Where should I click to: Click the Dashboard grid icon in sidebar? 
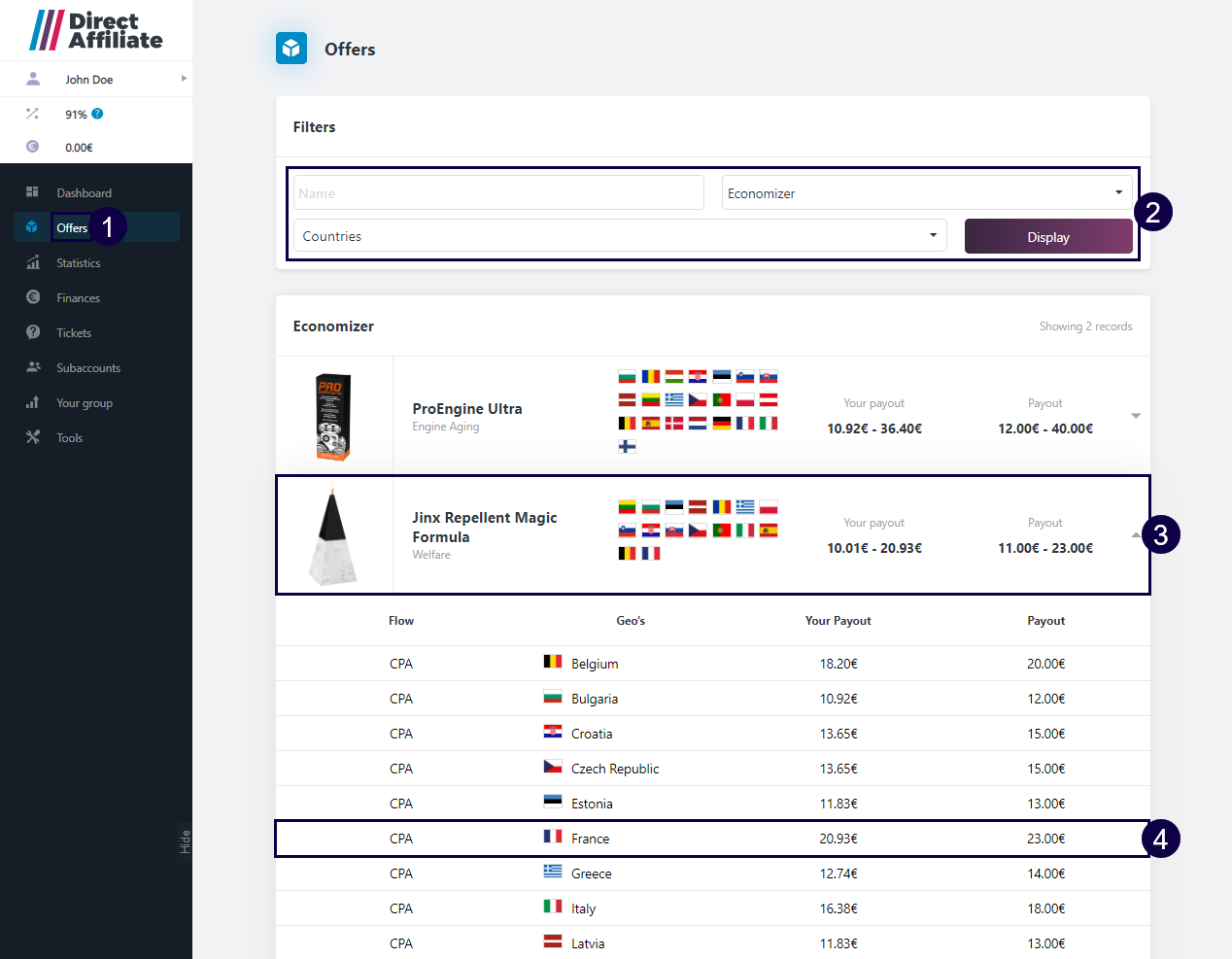pos(32,192)
